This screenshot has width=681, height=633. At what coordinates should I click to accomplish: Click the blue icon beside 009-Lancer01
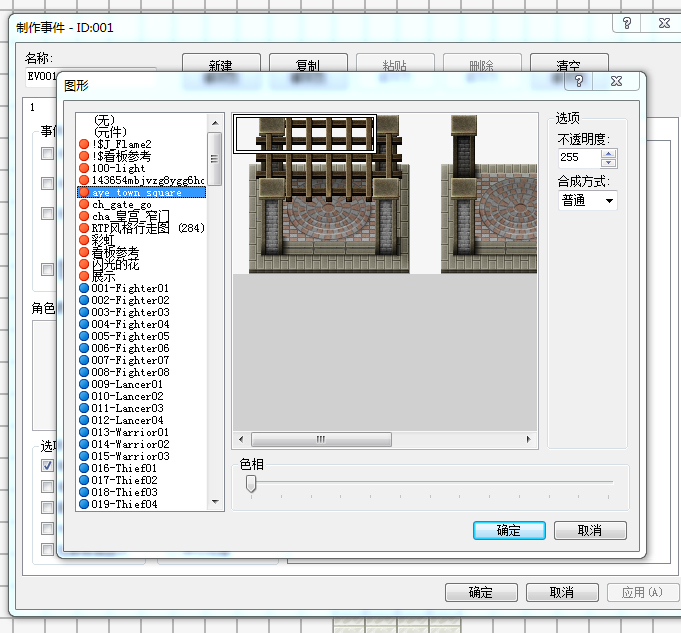click(84, 384)
